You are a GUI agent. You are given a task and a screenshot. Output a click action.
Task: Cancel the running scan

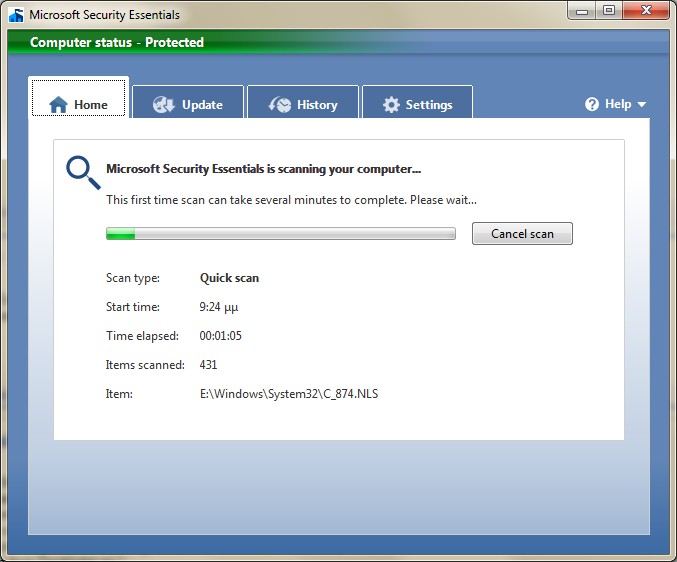[522, 234]
